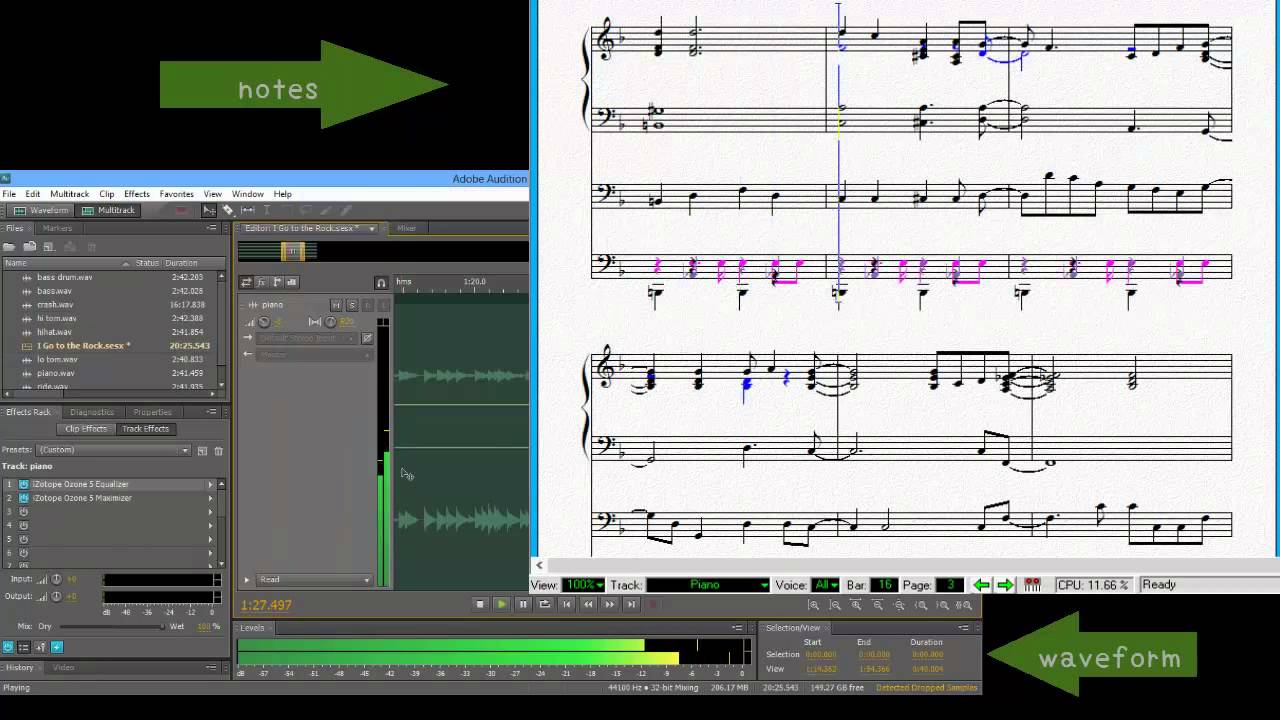
Task: Toggle the main effects rack power button
Action: [8, 647]
